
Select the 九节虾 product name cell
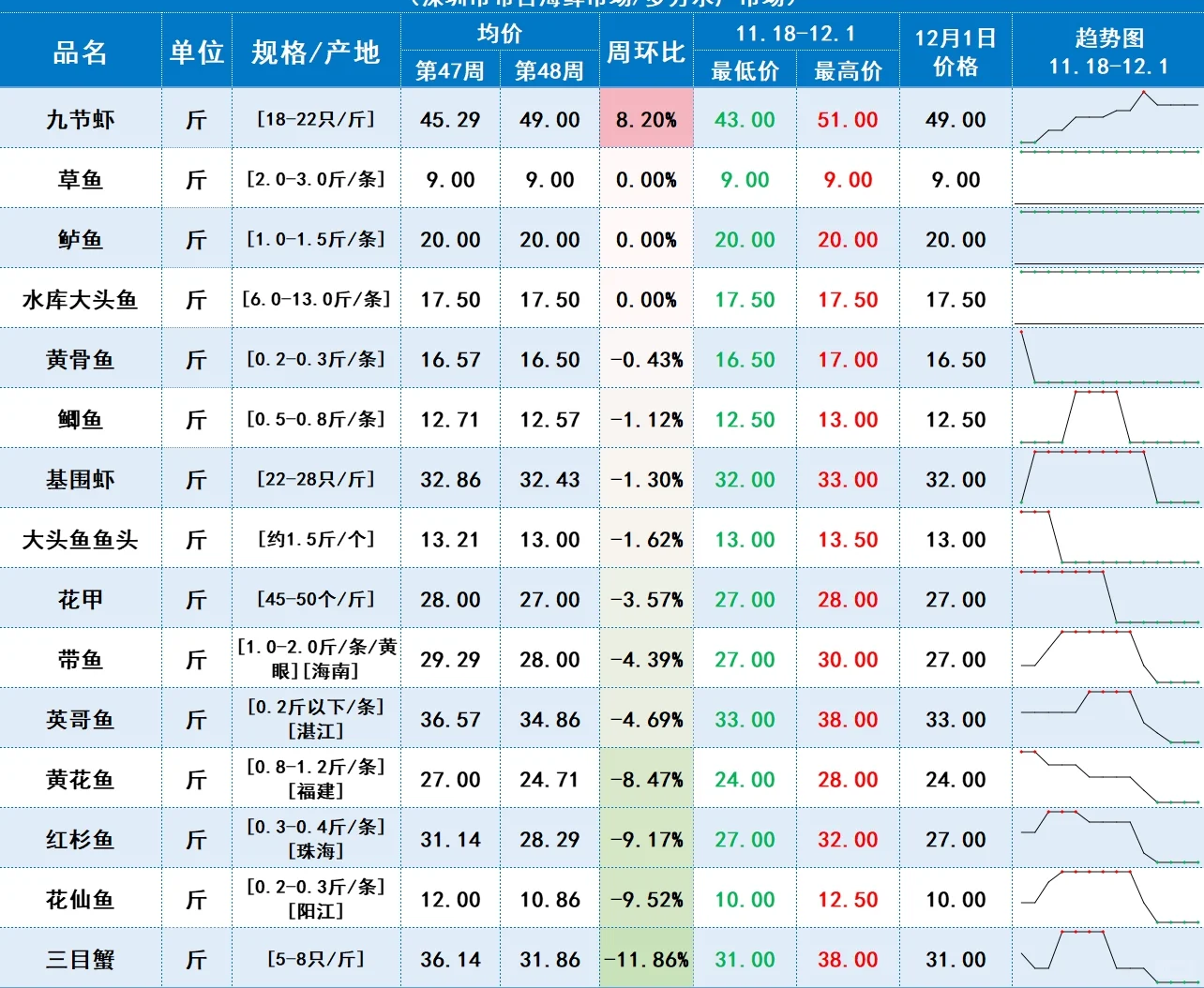(x=81, y=120)
